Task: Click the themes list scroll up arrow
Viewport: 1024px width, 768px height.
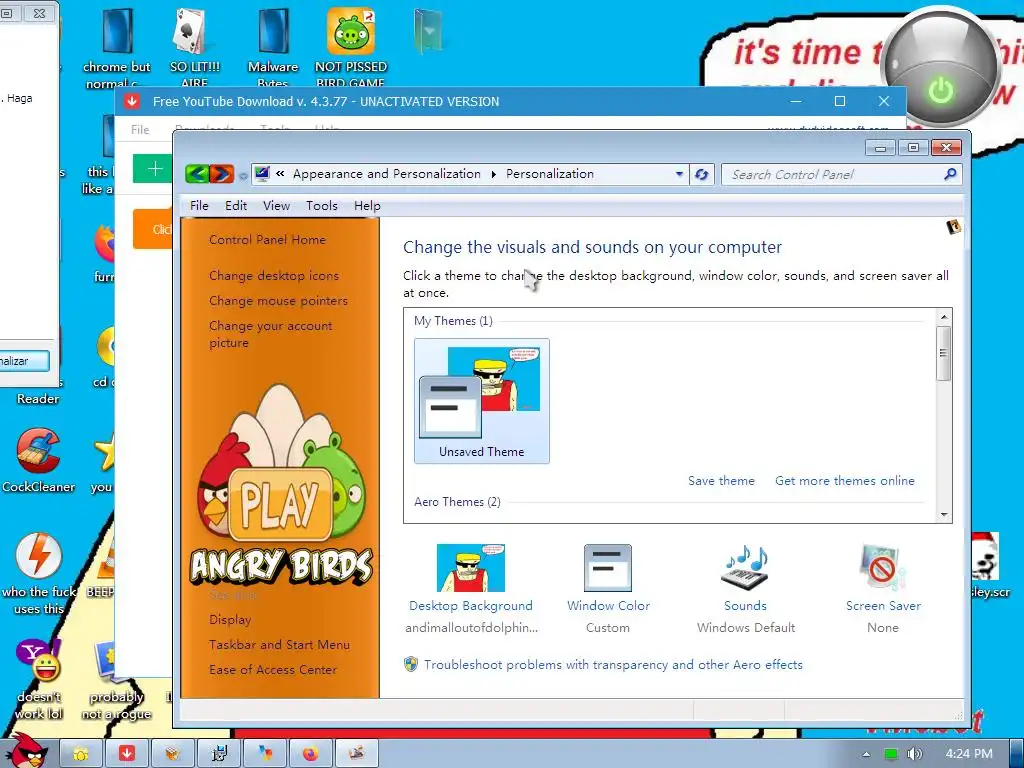Action: tap(943, 317)
